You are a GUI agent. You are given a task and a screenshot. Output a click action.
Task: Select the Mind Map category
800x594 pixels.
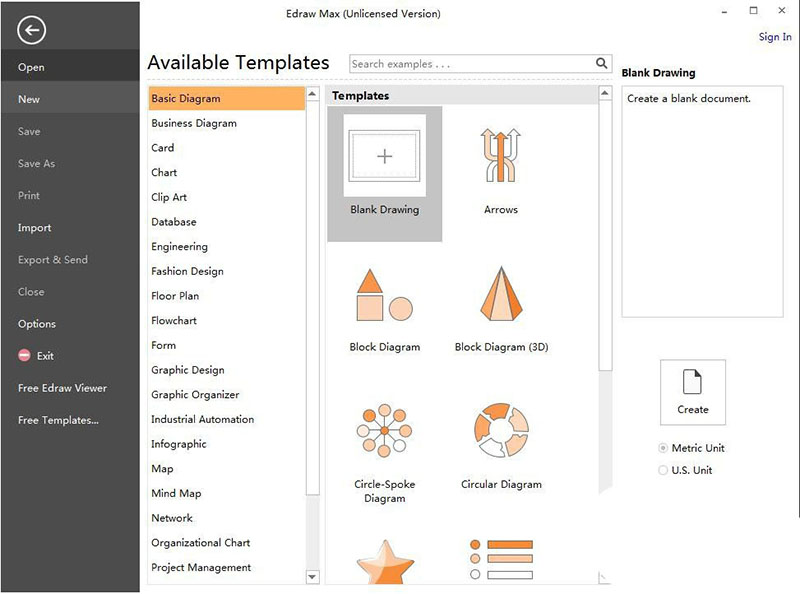pyautogui.click(x=176, y=494)
